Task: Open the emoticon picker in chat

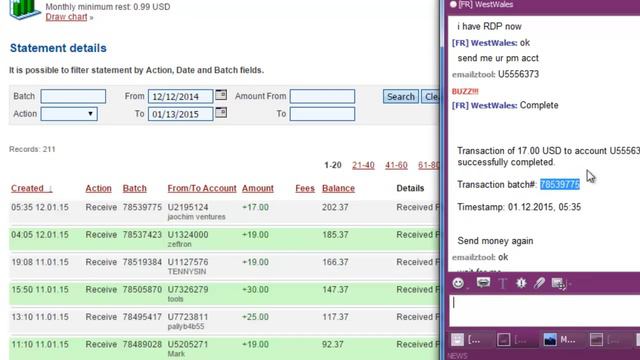Action: (x=458, y=283)
